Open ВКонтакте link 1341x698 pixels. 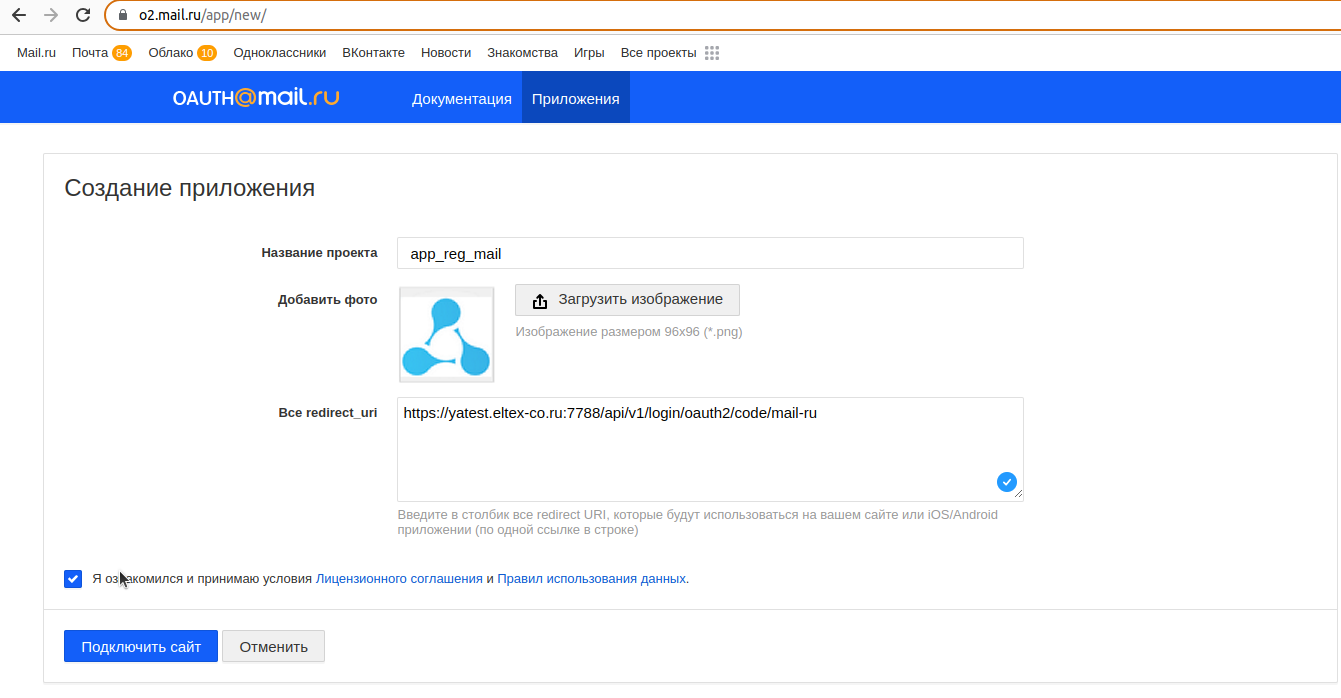373,53
